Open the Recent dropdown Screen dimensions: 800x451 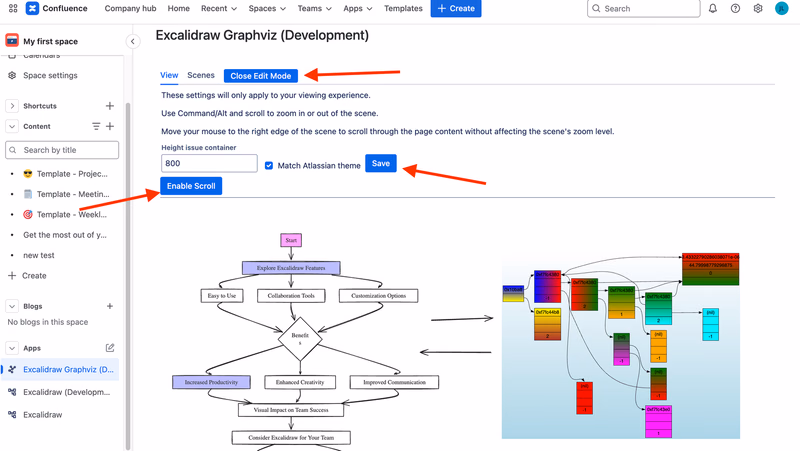point(219,8)
